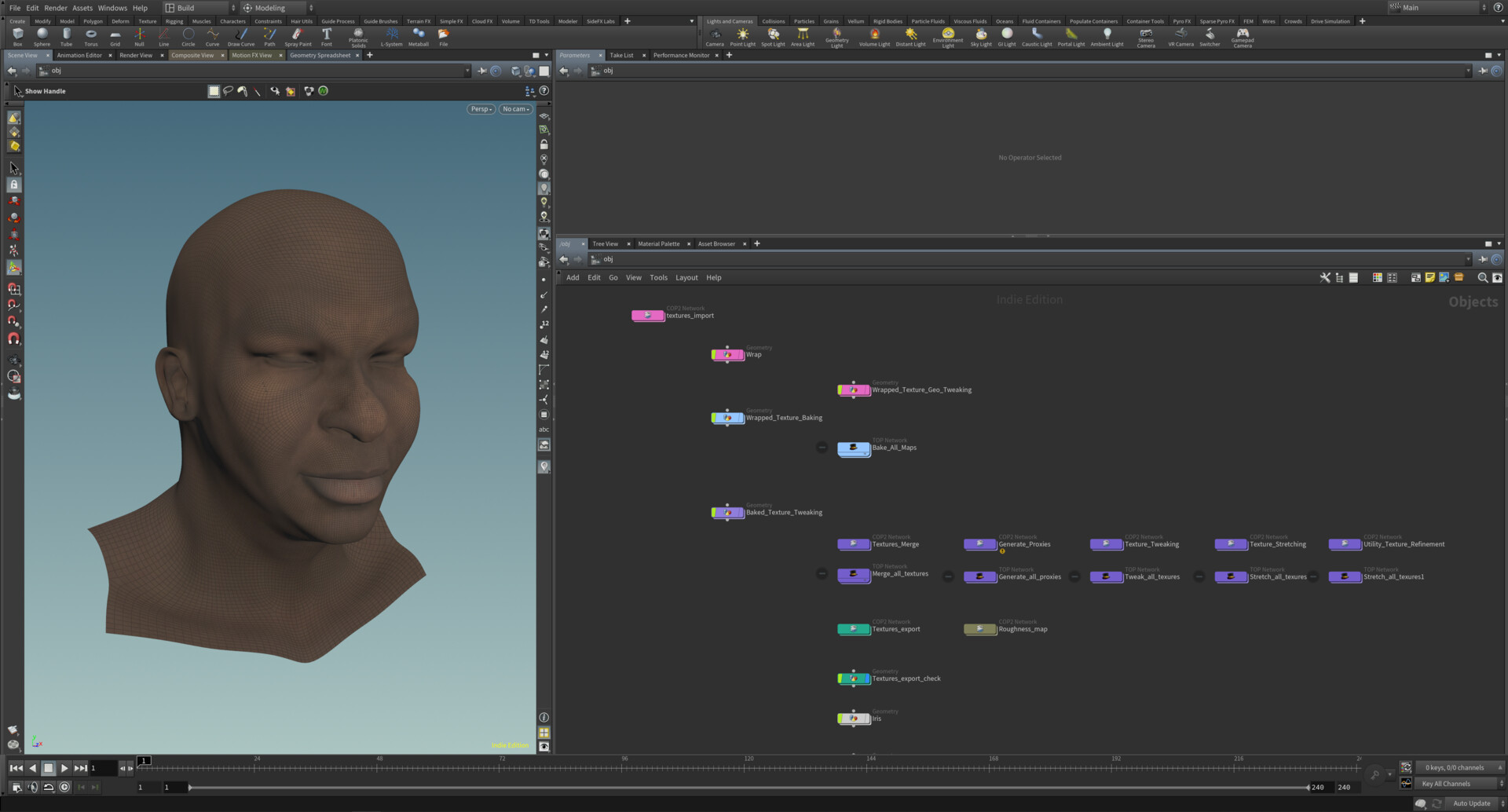Click the VR Camera shelf icon
The height and width of the screenshot is (812, 1508).
point(1180,35)
